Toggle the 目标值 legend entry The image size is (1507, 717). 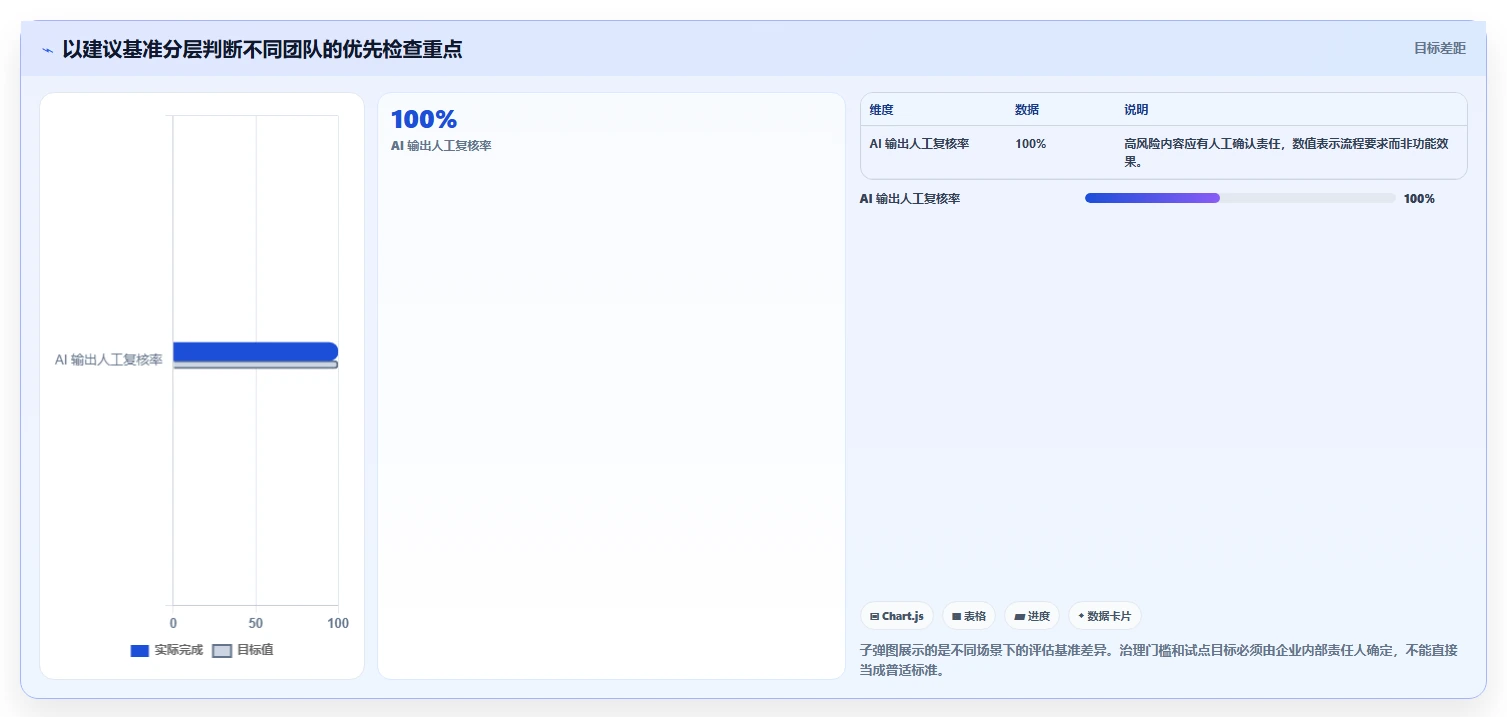[243, 650]
